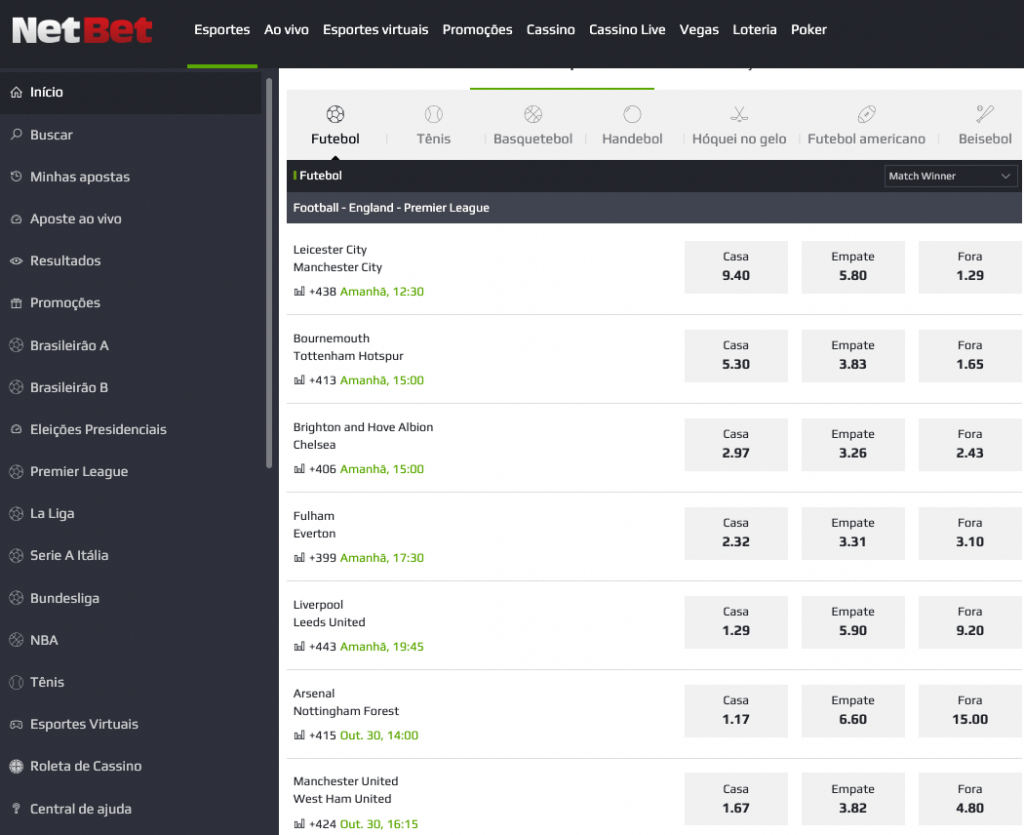Viewport: 1024px width, 835px height.
Task: Click stats icon for Fulham vs Everton
Action: click(299, 558)
